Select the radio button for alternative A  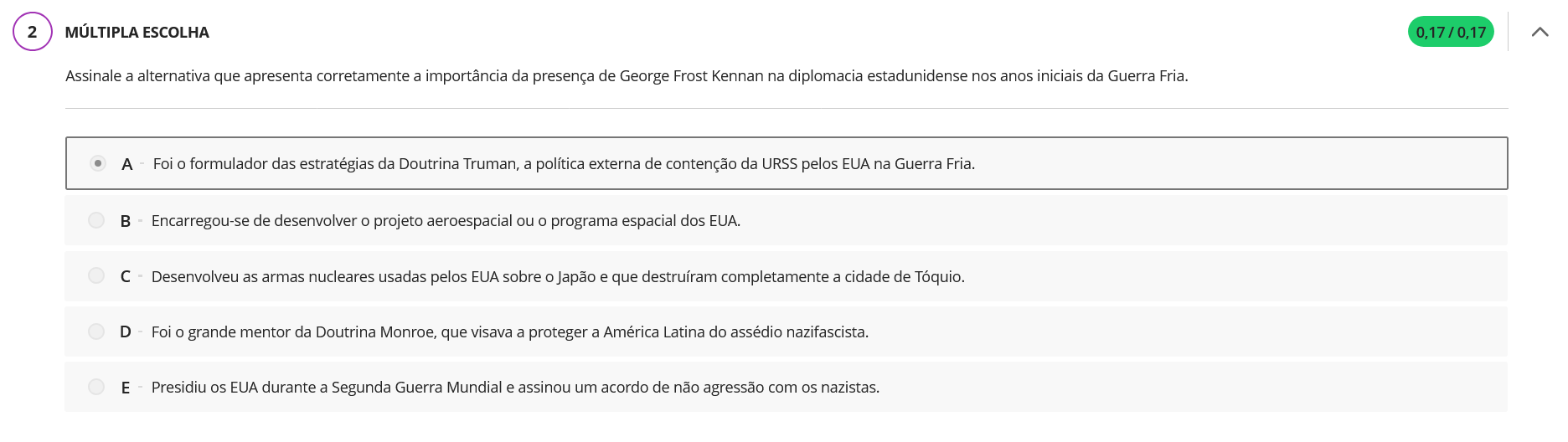click(x=98, y=163)
